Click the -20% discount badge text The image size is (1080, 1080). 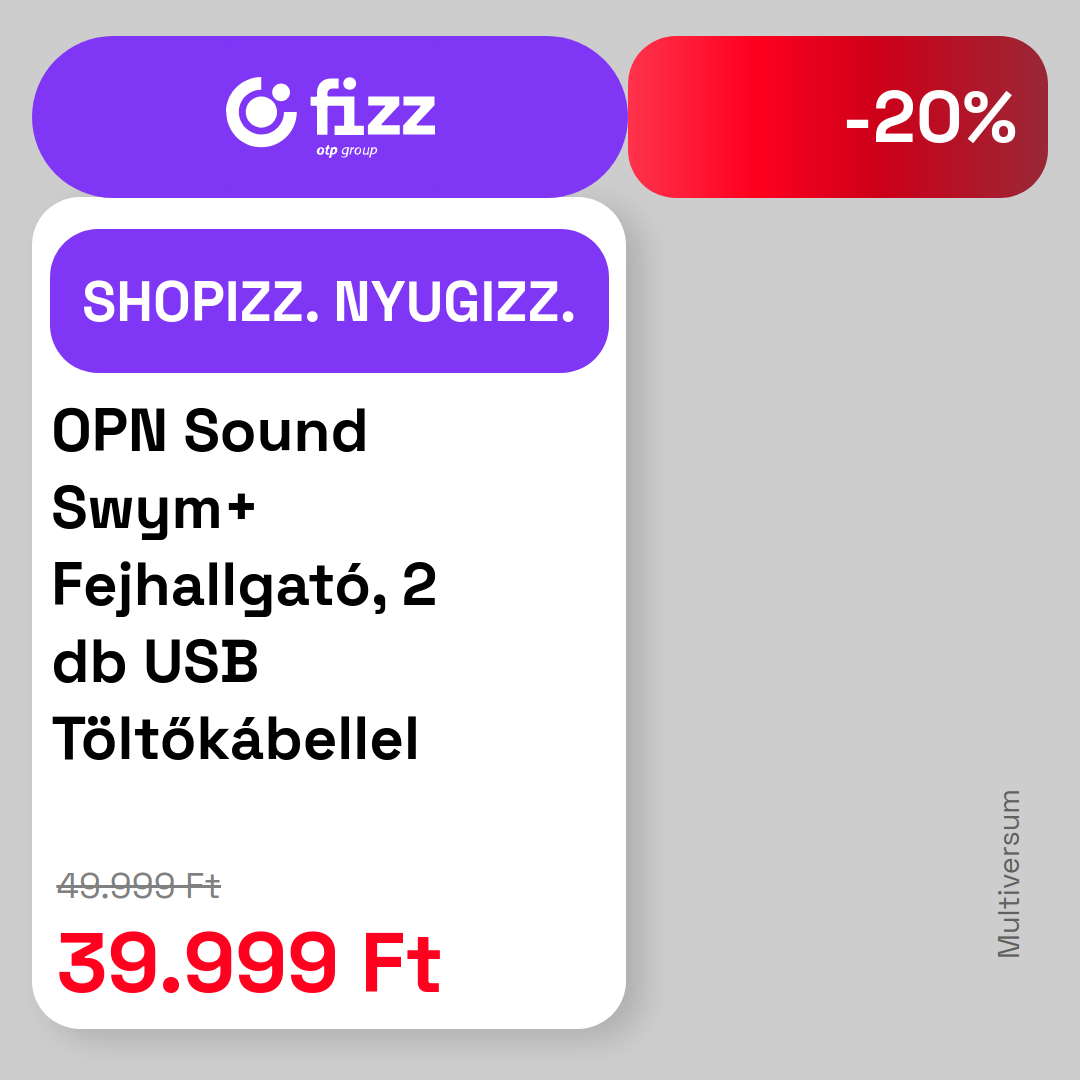pyautogui.click(x=930, y=118)
